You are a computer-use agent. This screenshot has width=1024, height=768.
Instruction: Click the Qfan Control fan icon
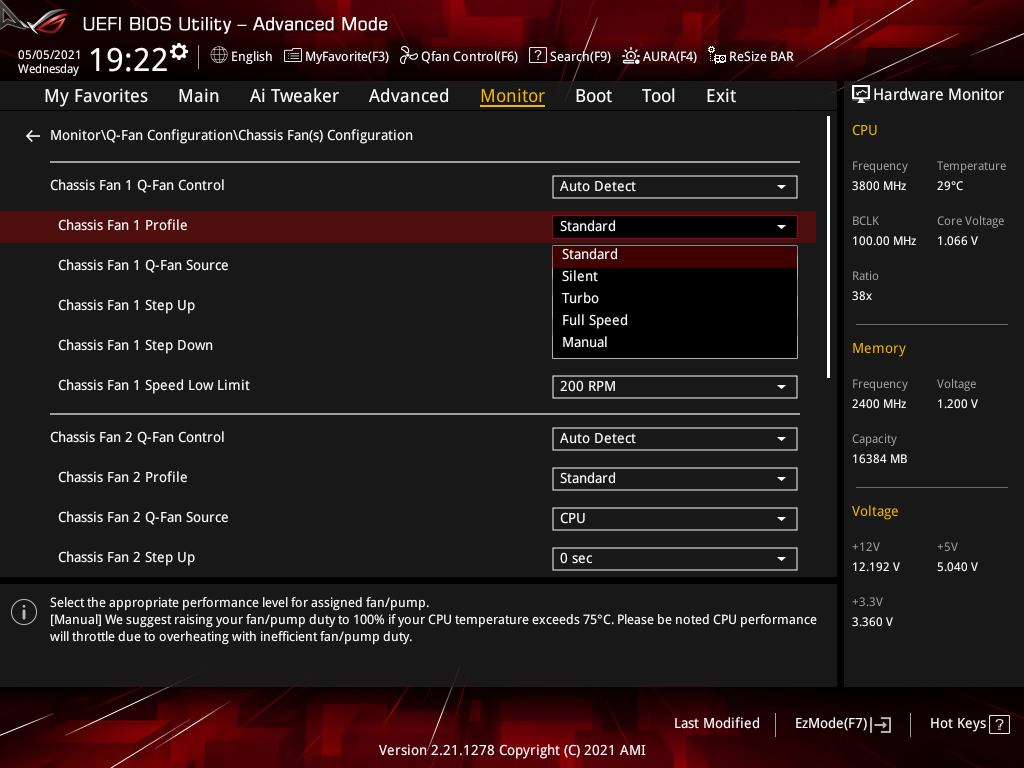pyautogui.click(x=408, y=56)
